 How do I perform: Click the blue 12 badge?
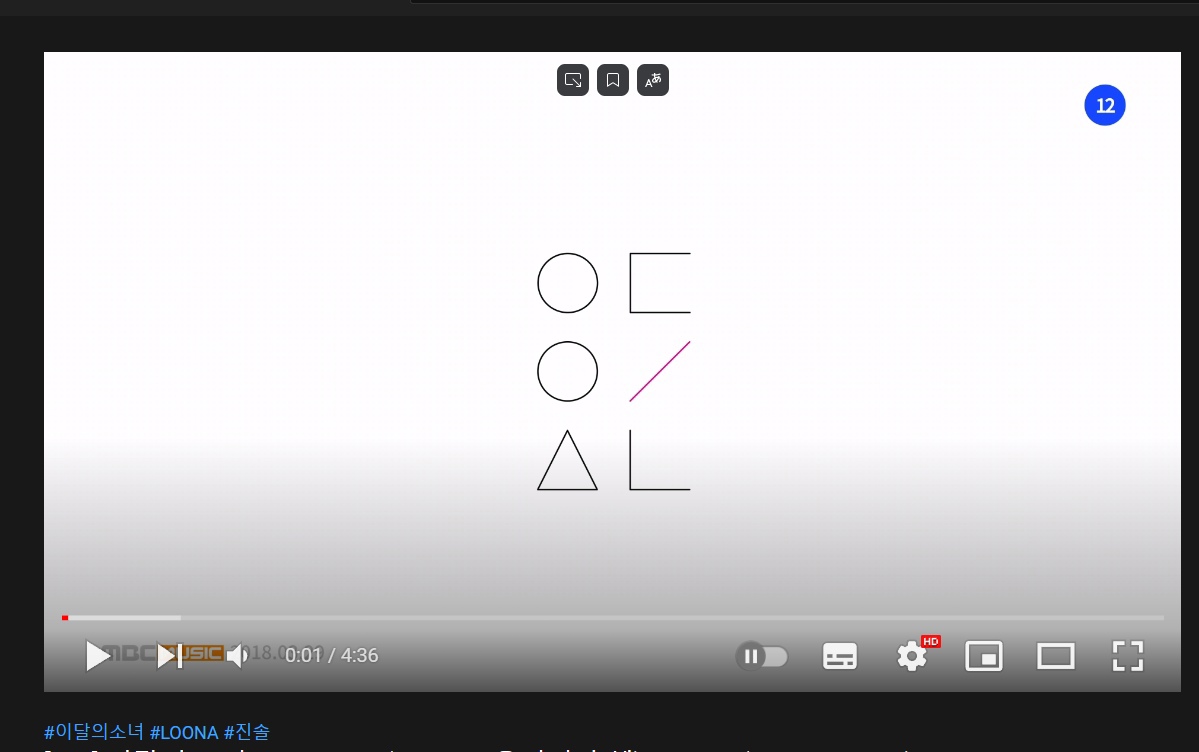(1105, 106)
